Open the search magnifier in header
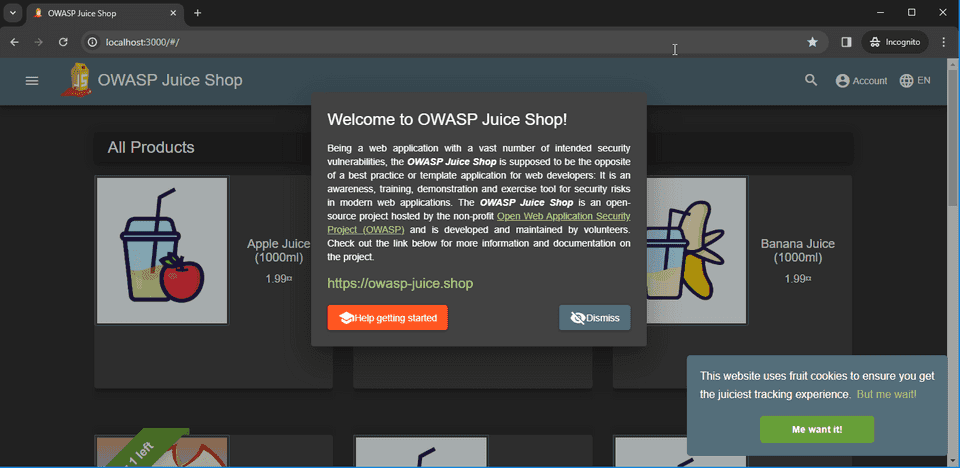960x468 pixels. (811, 80)
